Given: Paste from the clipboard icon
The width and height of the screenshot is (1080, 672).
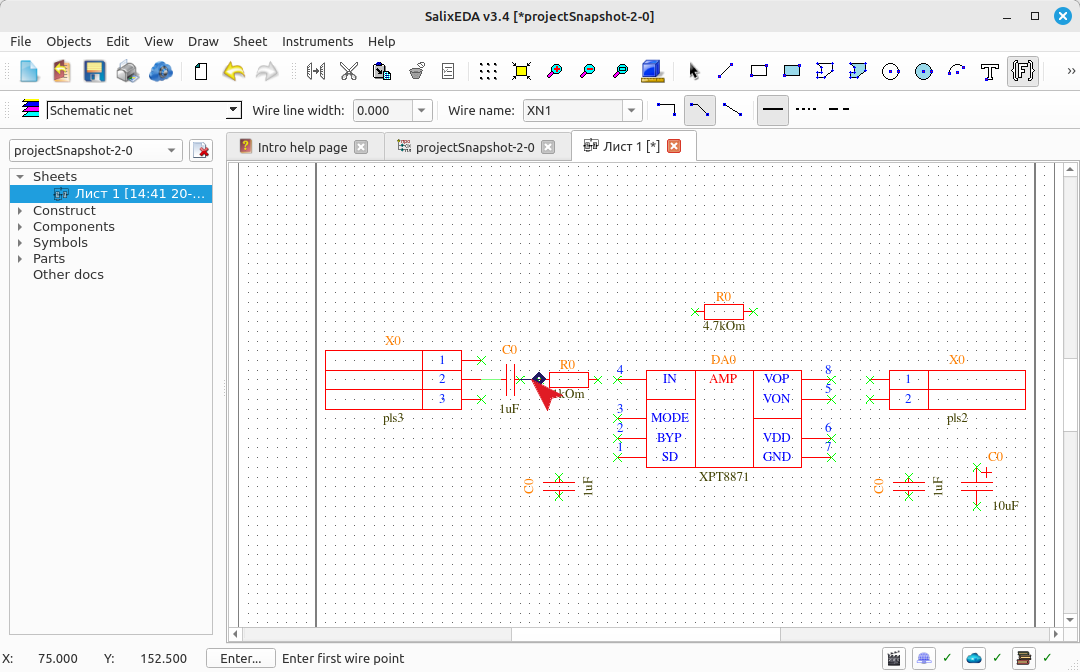Looking at the screenshot, I should click(x=382, y=72).
